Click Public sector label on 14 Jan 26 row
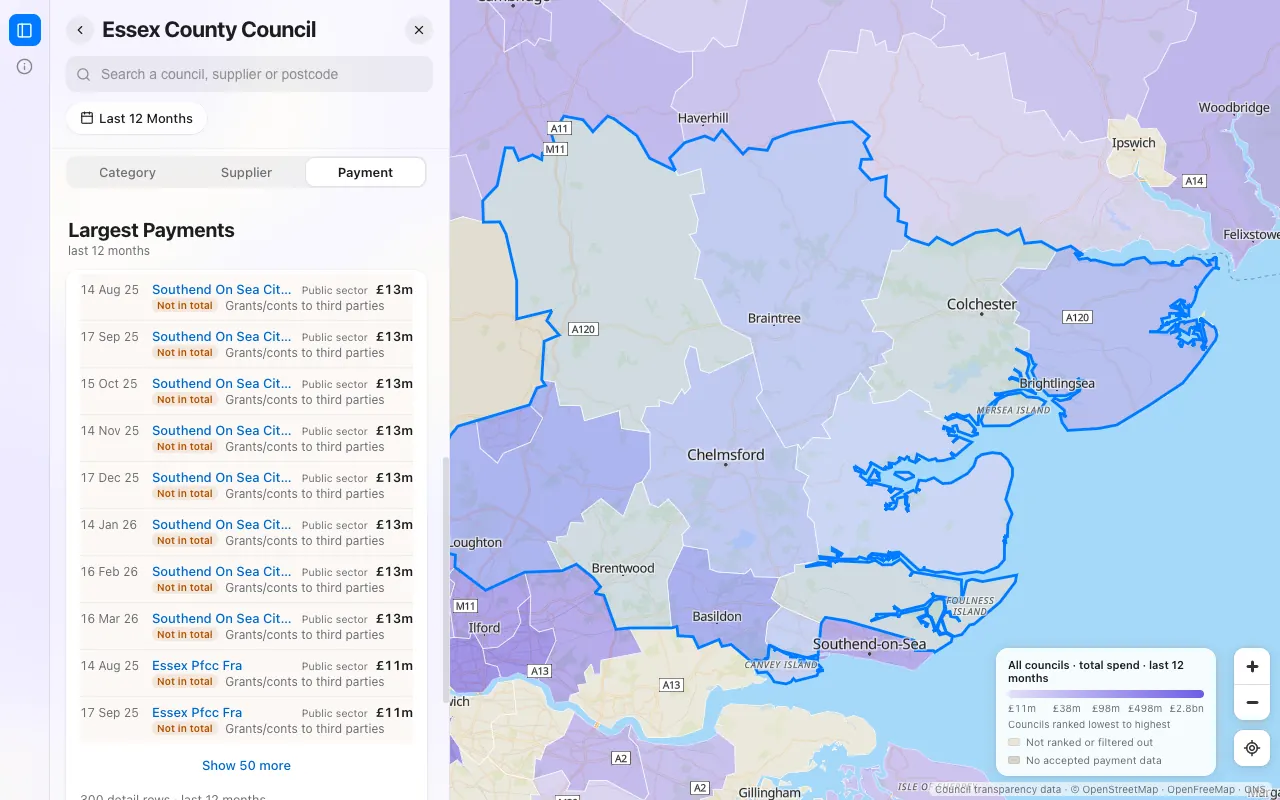Image resolution: width=1280 pixels, height=800 pixels. [x=335, y=525]
